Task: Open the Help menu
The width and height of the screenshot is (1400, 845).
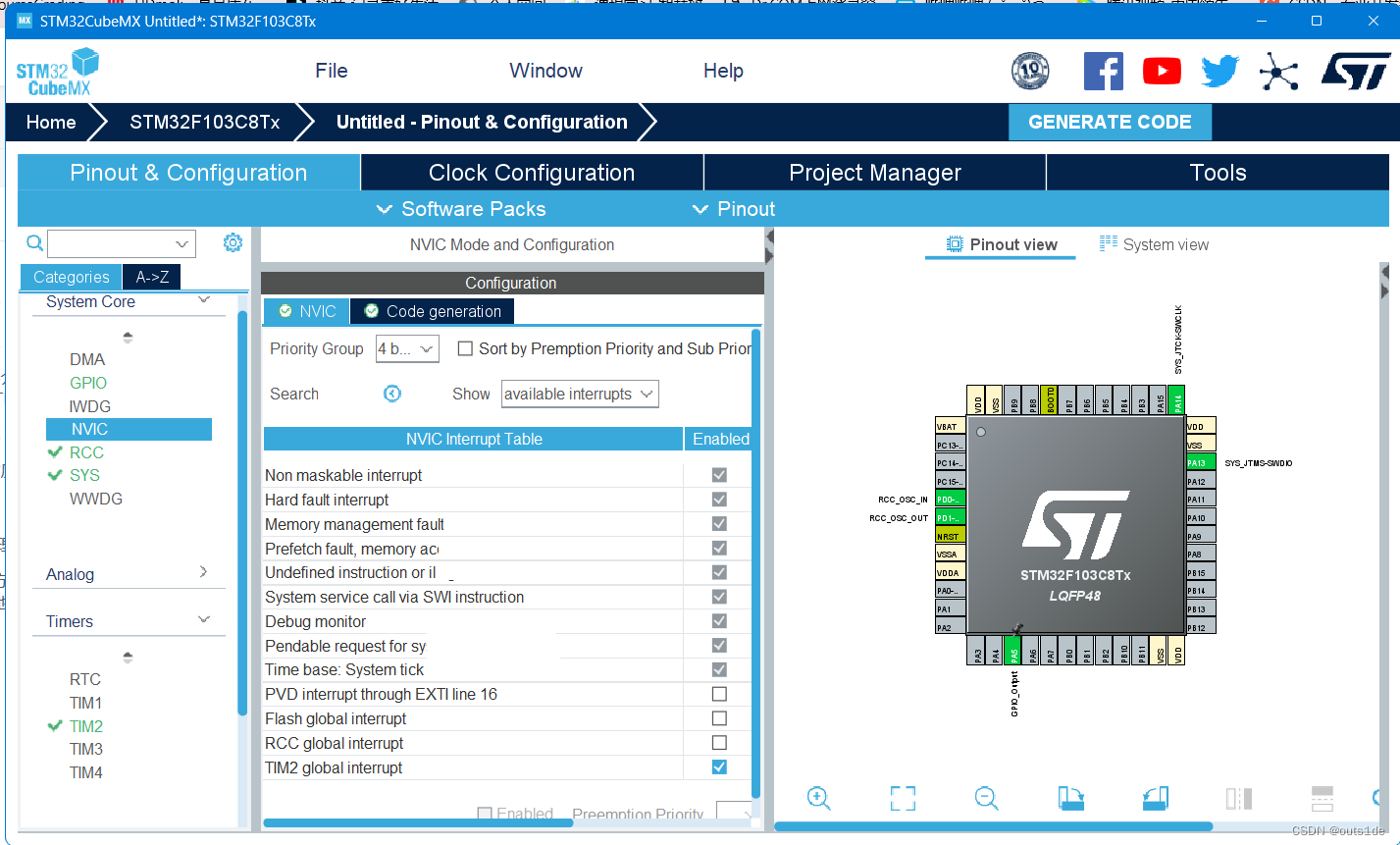Action: [723, 71]
